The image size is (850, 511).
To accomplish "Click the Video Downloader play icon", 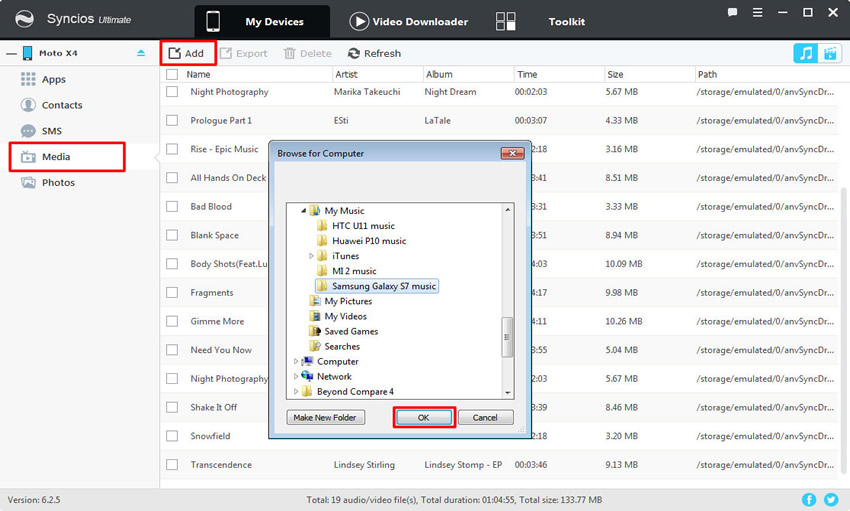I will click(358, 22).
